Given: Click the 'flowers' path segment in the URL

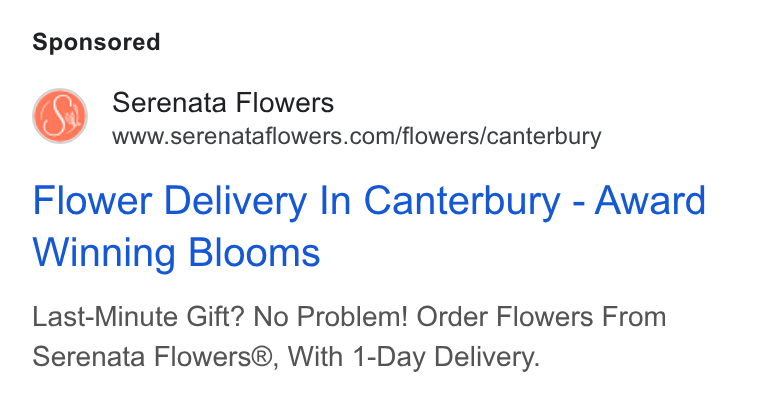Looking at the screenshot, I should pos(441,136).
